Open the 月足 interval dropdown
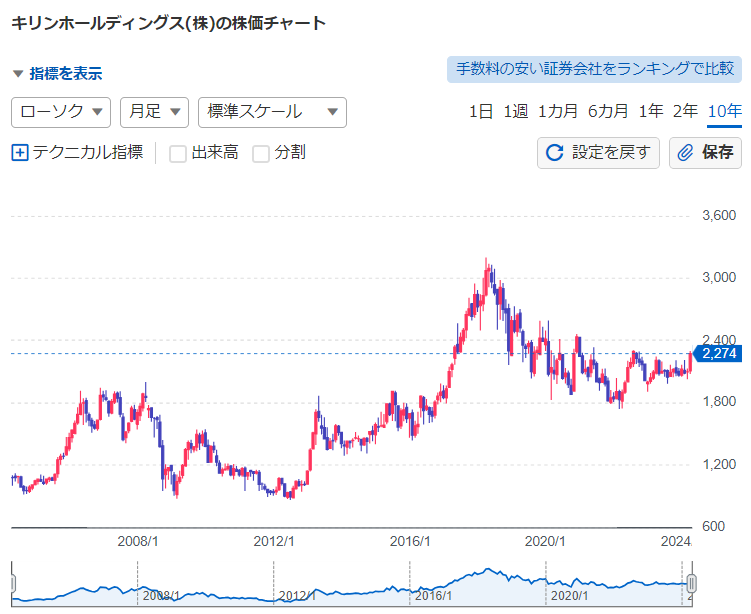This screenshot has width=751, height=614. [x=154, y=113]
